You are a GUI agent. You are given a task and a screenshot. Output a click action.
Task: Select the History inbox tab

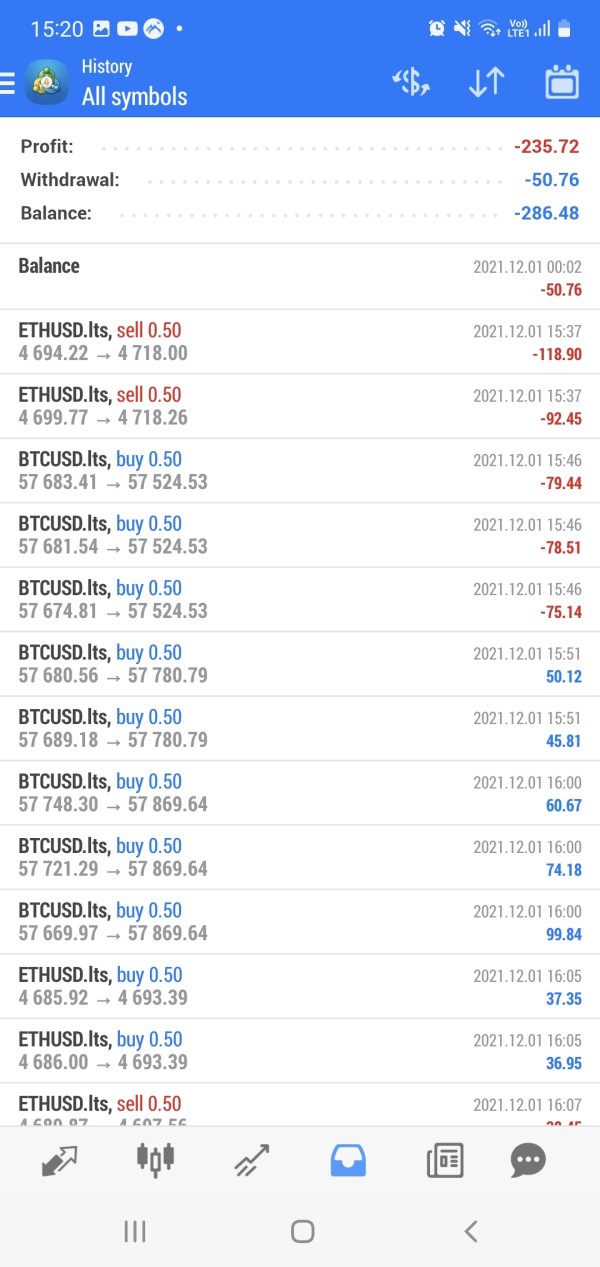pos(348,1160)
